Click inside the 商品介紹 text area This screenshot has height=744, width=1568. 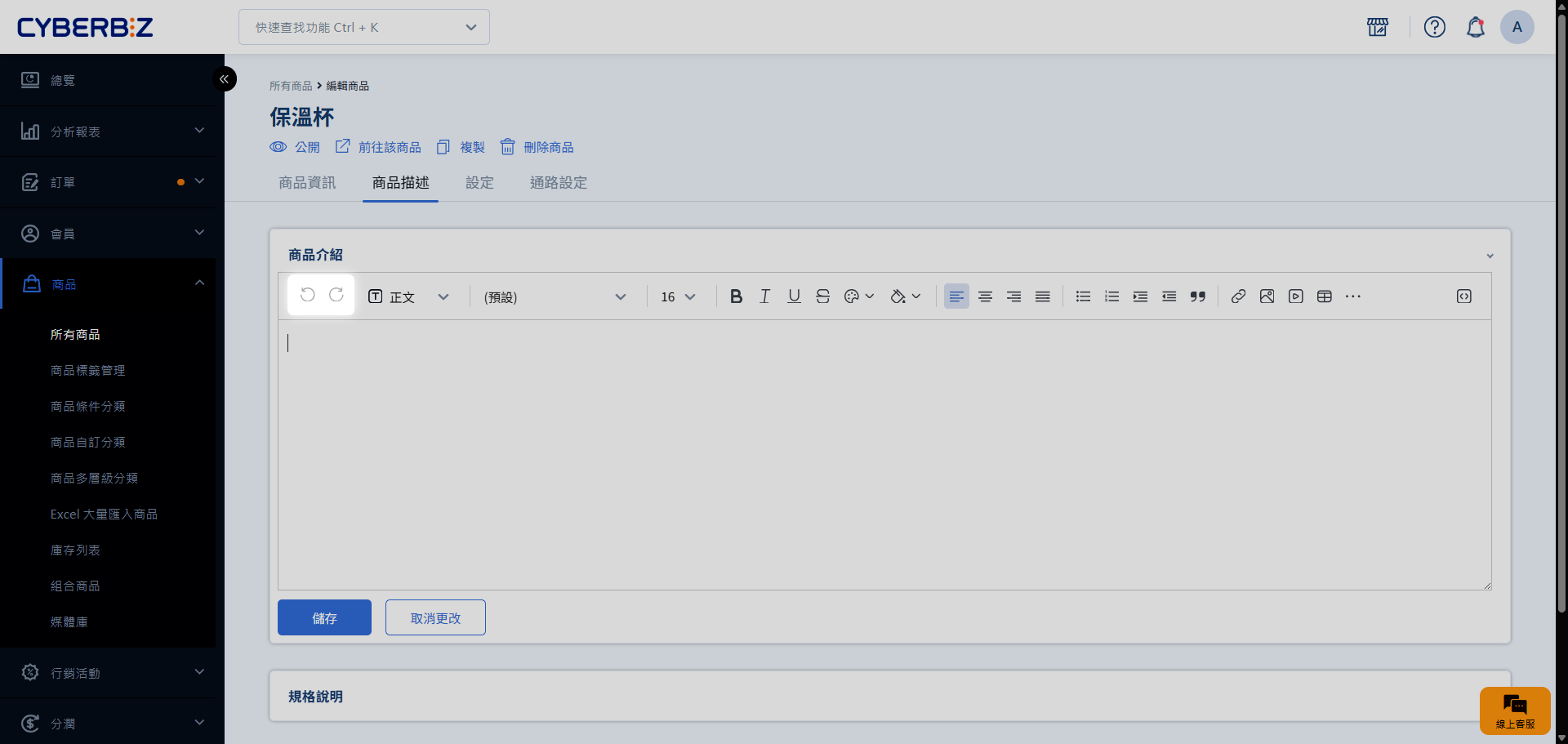point(884,454)
